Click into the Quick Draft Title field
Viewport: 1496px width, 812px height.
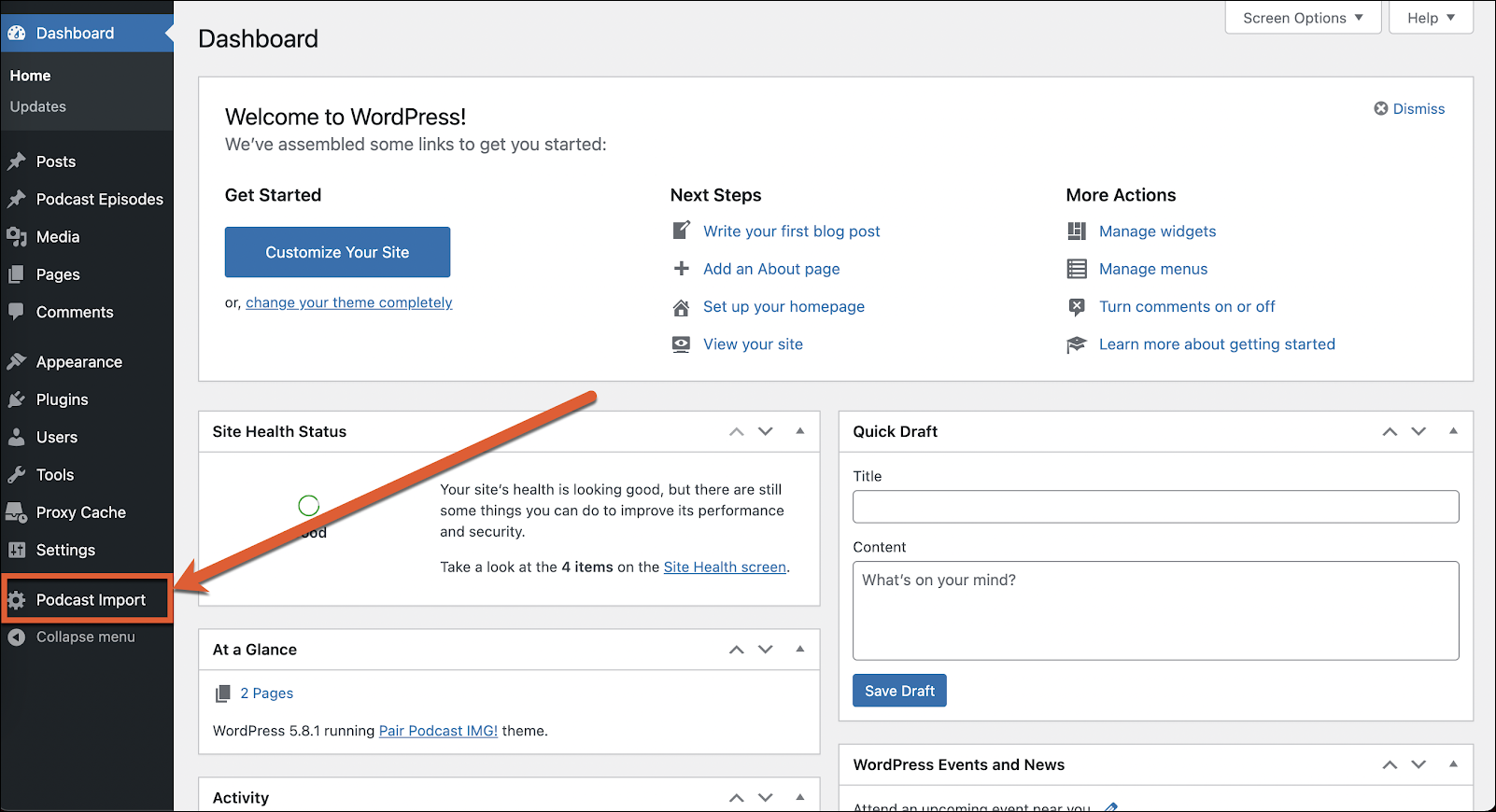1155,507
